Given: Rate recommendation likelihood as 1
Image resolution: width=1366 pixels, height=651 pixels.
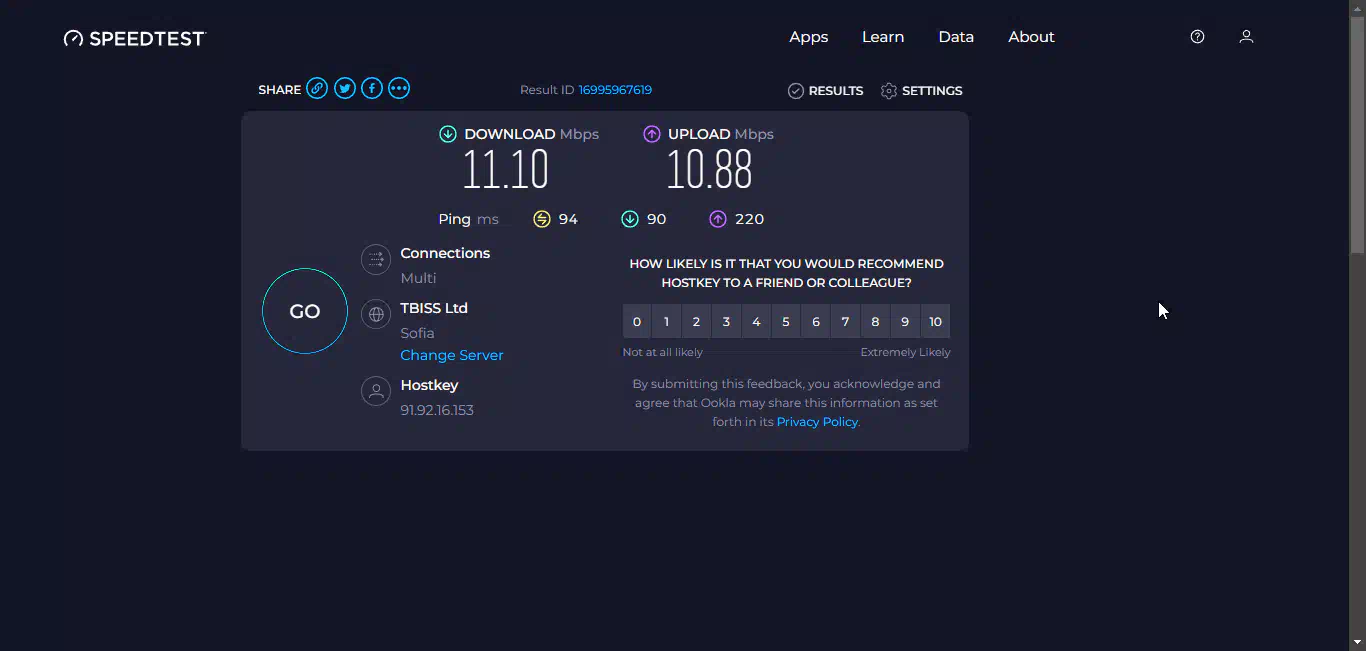Looking at the screenshot, I should (666, 322).
